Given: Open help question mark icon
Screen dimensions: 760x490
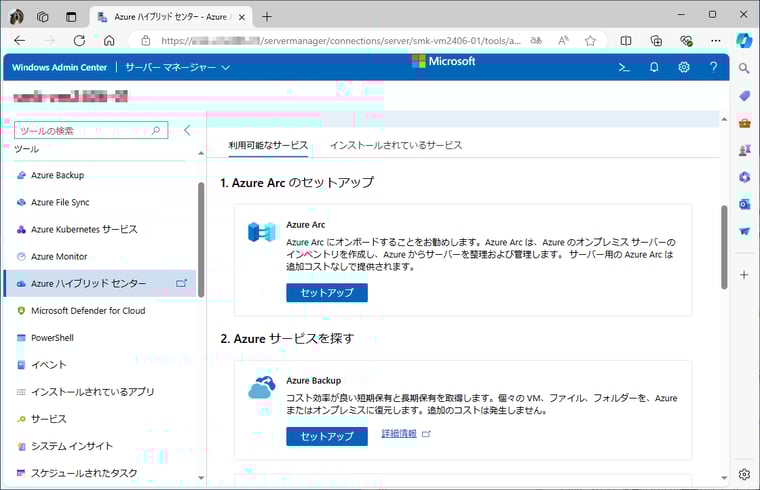Looking at the screenshot, I should (x=713, y=67).
